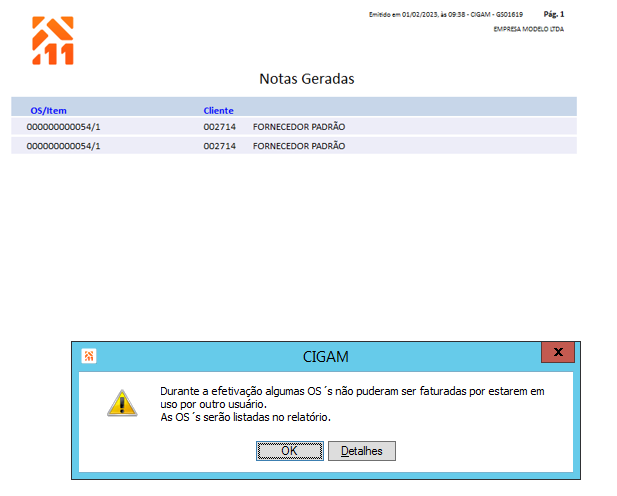Click the CIGAM title in dialog bar
The height and width of the screenshot is (496, 617).
point(325,357)
